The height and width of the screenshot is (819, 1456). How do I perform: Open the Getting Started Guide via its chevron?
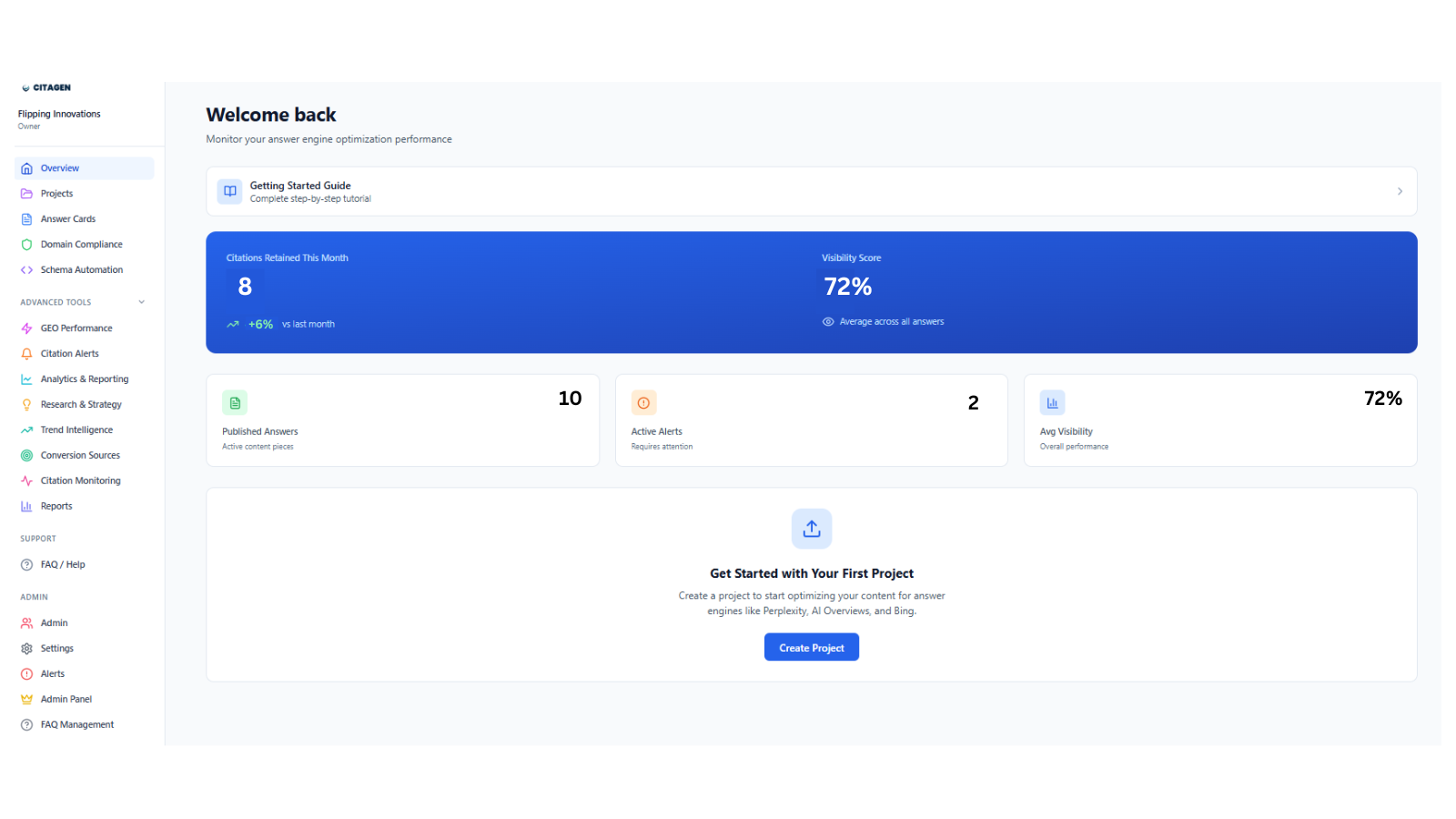[x=1400, y=191]
